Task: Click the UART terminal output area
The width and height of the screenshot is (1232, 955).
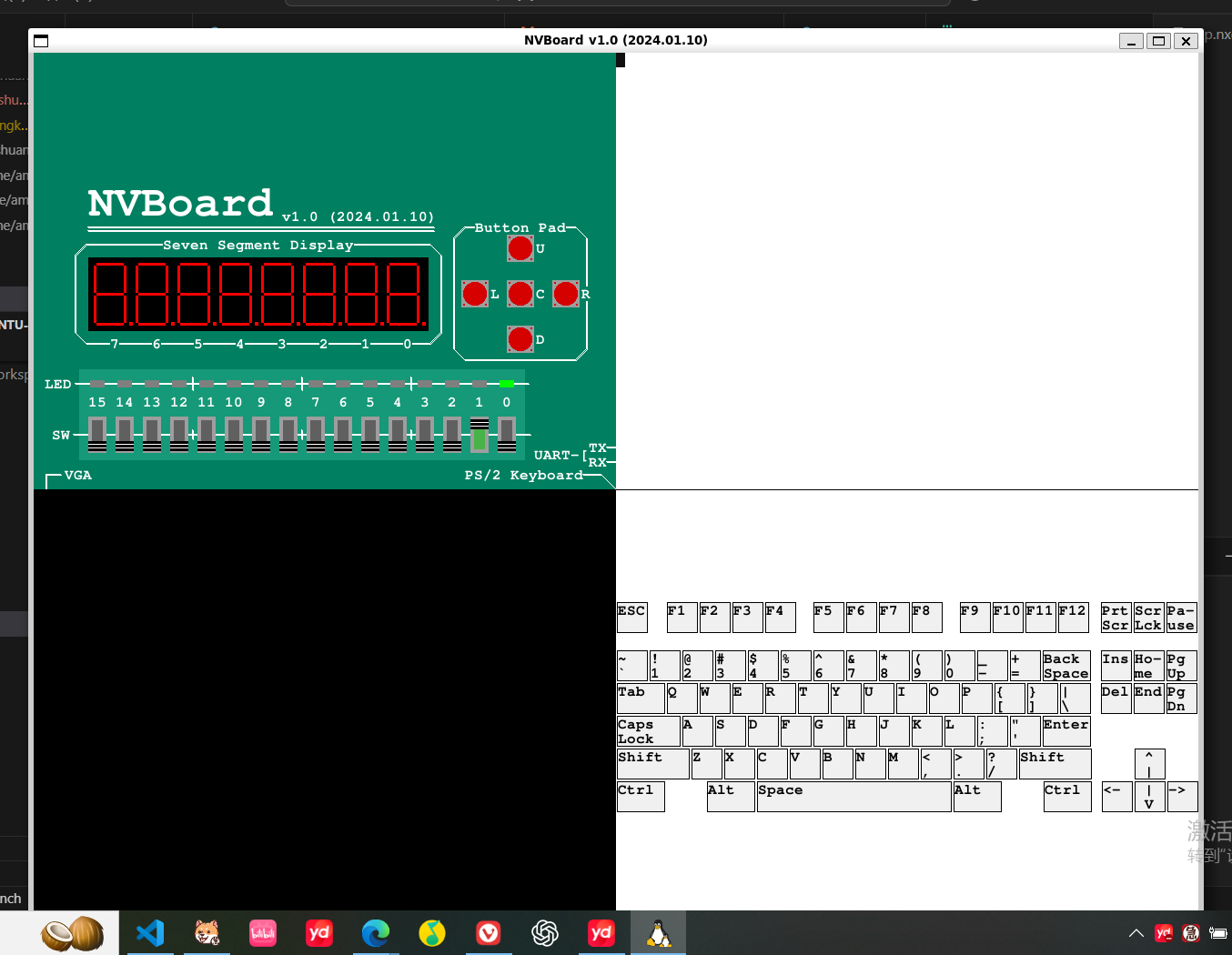Action: click(x=907, y=271)
